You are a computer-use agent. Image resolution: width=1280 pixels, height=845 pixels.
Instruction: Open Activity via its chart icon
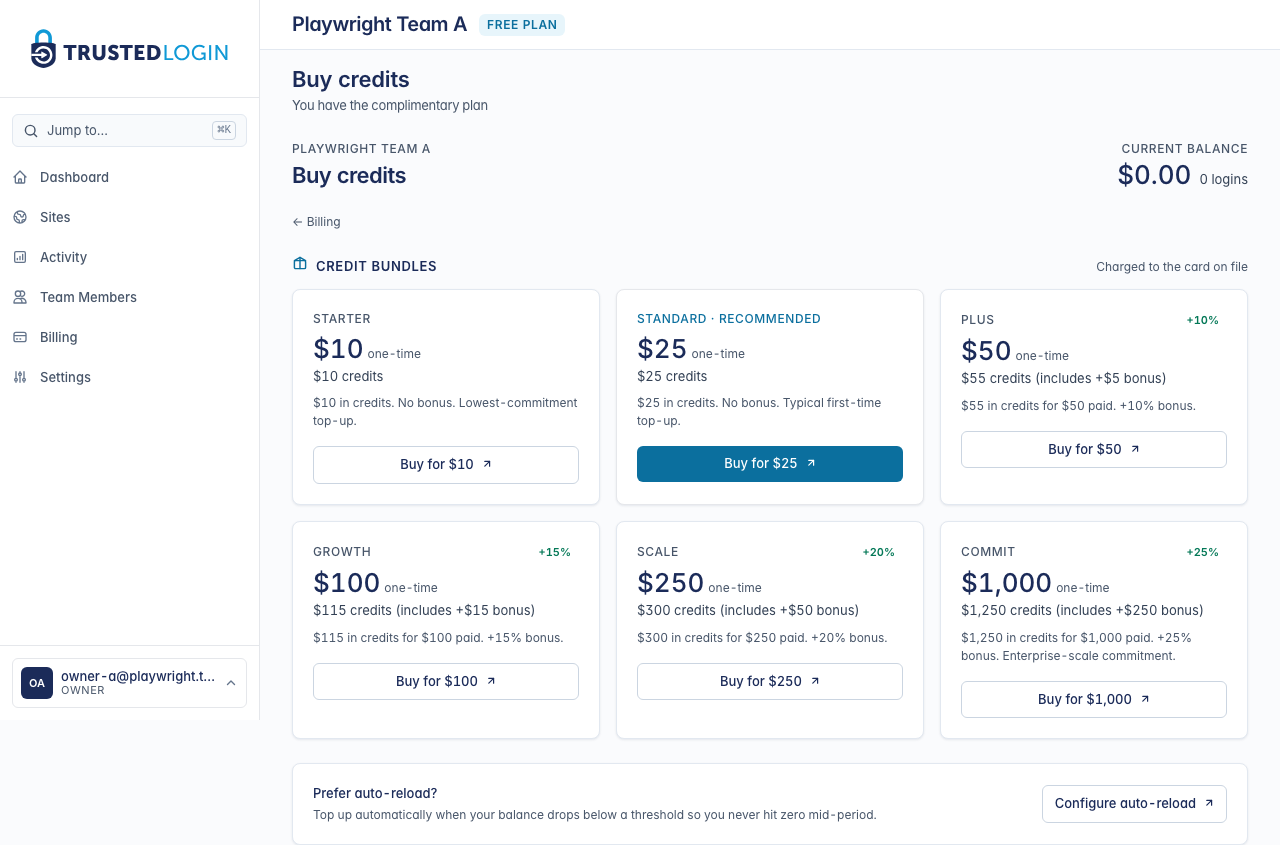pyautogui.click(x=19, y=257)
